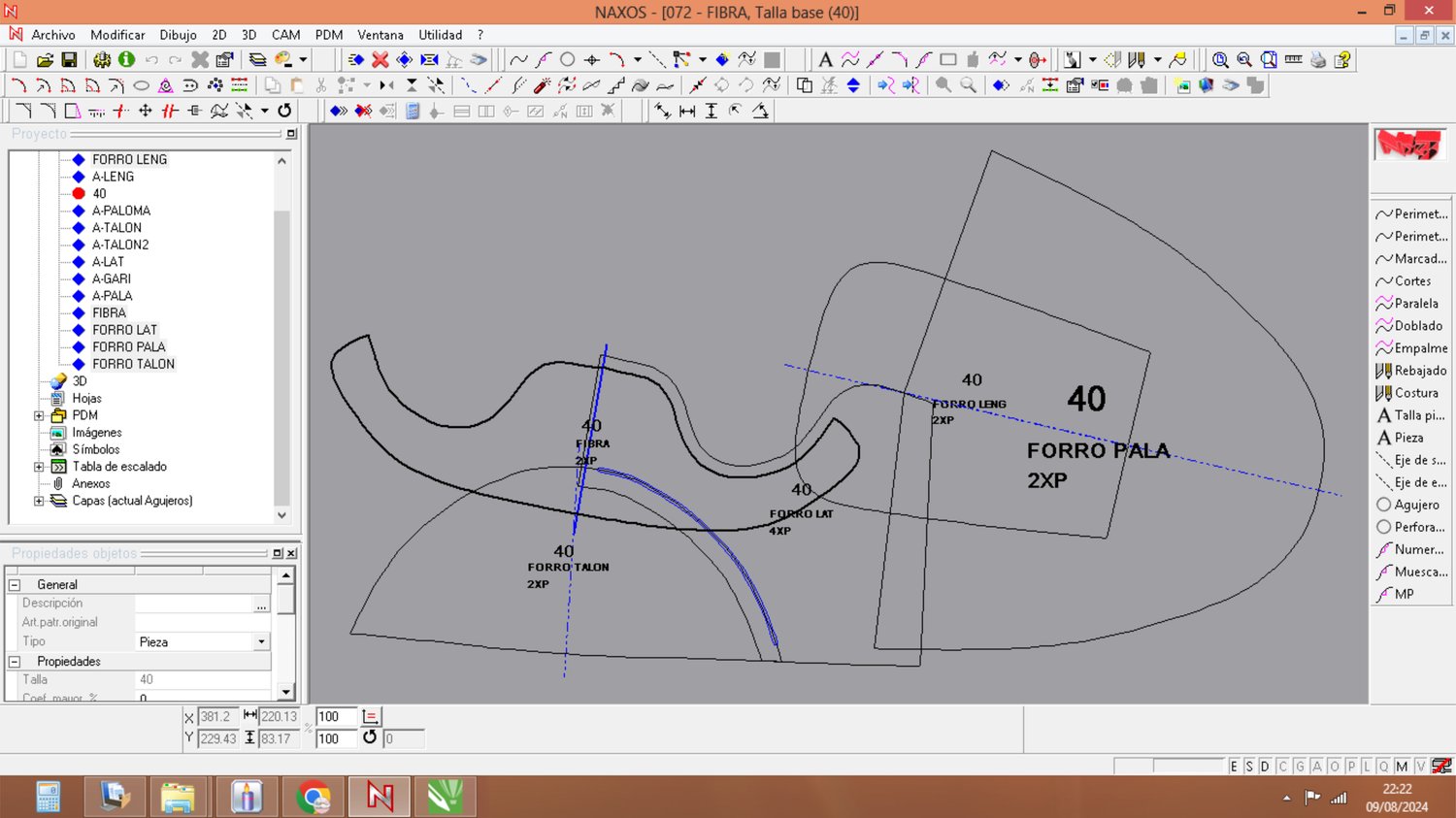
Task: Expand the Tabla de escalado node
Action: [x=39, y=467]
